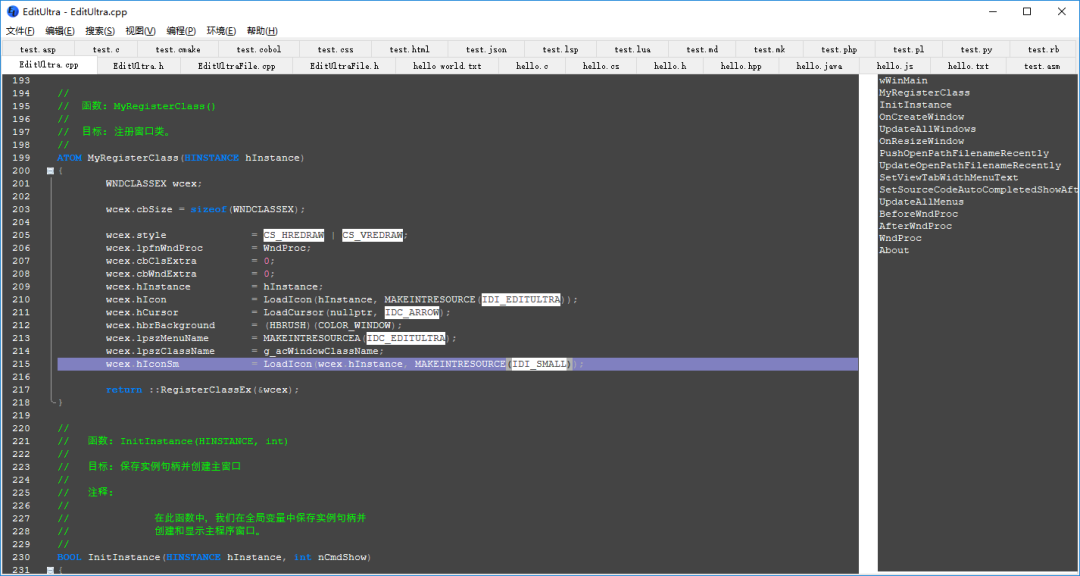Select the hello world.txt tab
This screenshot has height=576, width=1080.
(x=448, y=66)
